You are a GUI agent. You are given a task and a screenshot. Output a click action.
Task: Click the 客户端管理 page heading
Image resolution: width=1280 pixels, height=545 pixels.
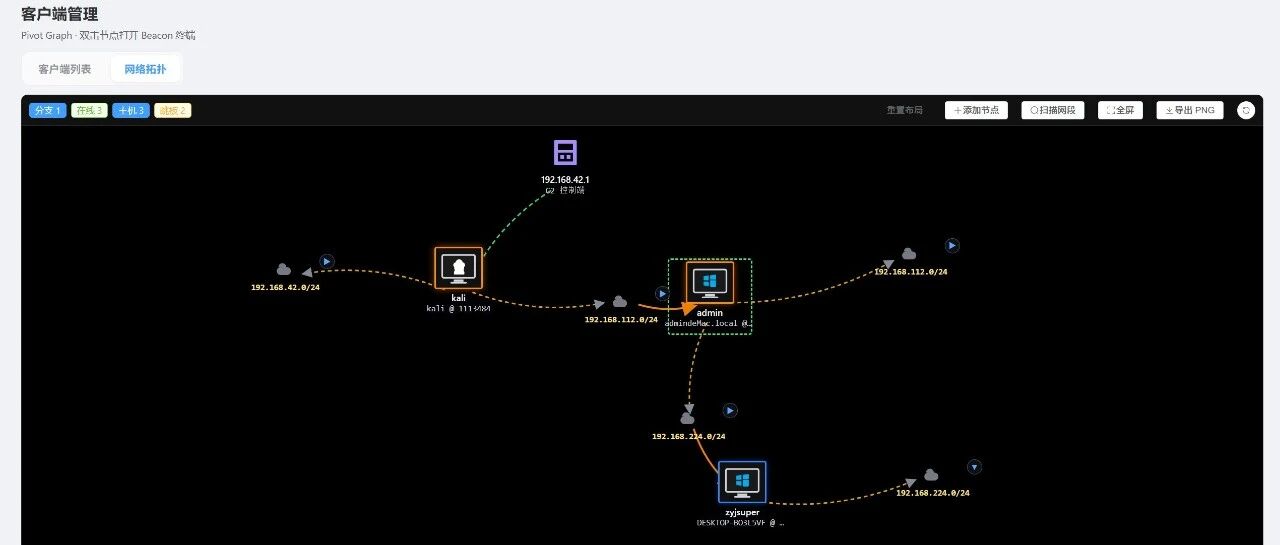coord(59,14)
